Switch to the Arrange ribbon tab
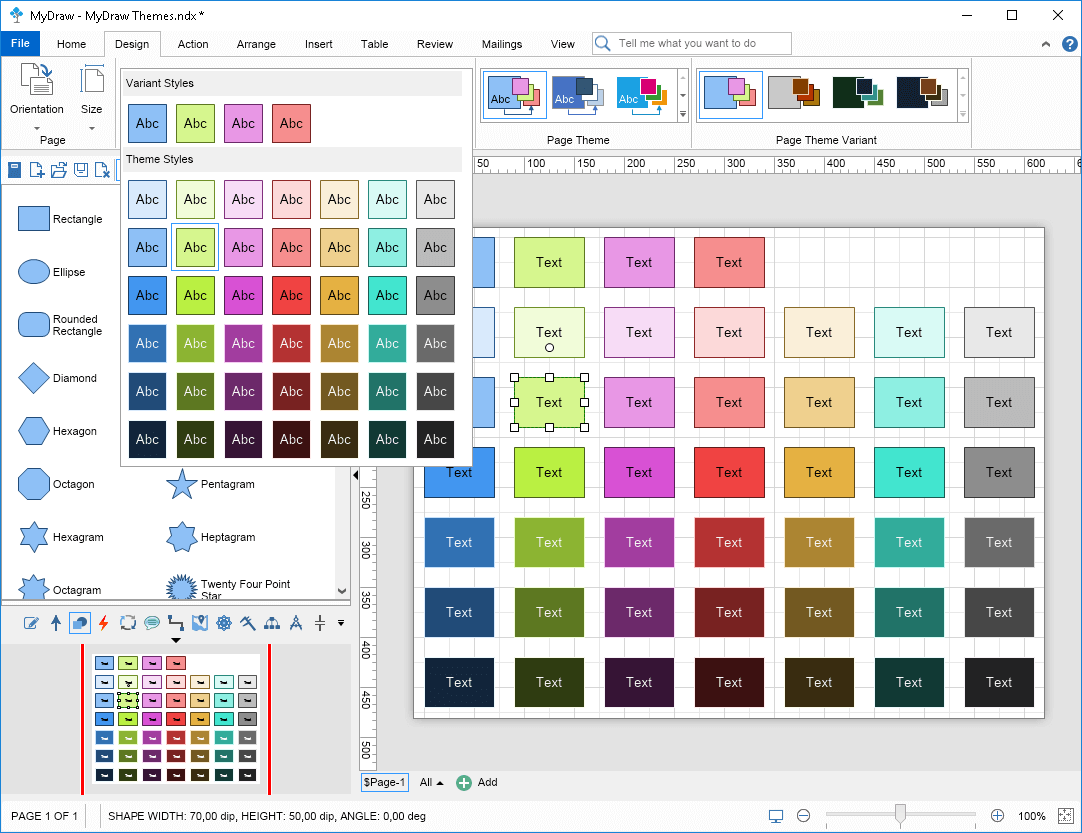 [x=256, y=44]
